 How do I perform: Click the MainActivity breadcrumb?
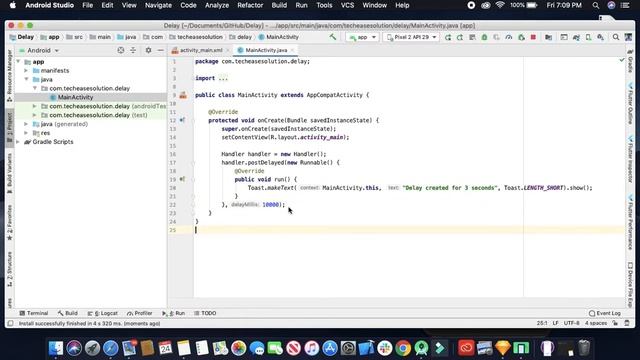[x=279, y=37]
